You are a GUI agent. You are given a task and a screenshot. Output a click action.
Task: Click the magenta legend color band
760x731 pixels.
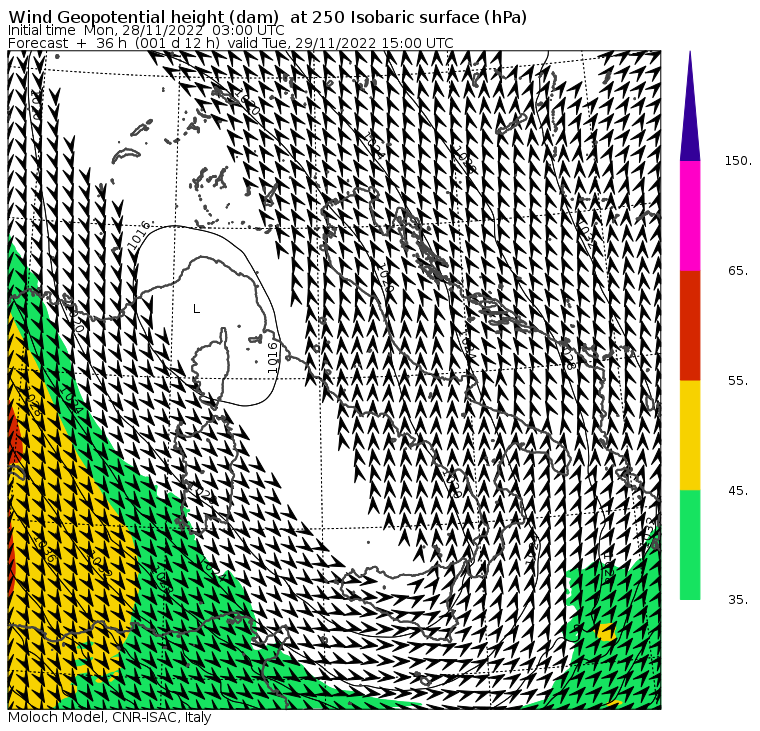690,216
